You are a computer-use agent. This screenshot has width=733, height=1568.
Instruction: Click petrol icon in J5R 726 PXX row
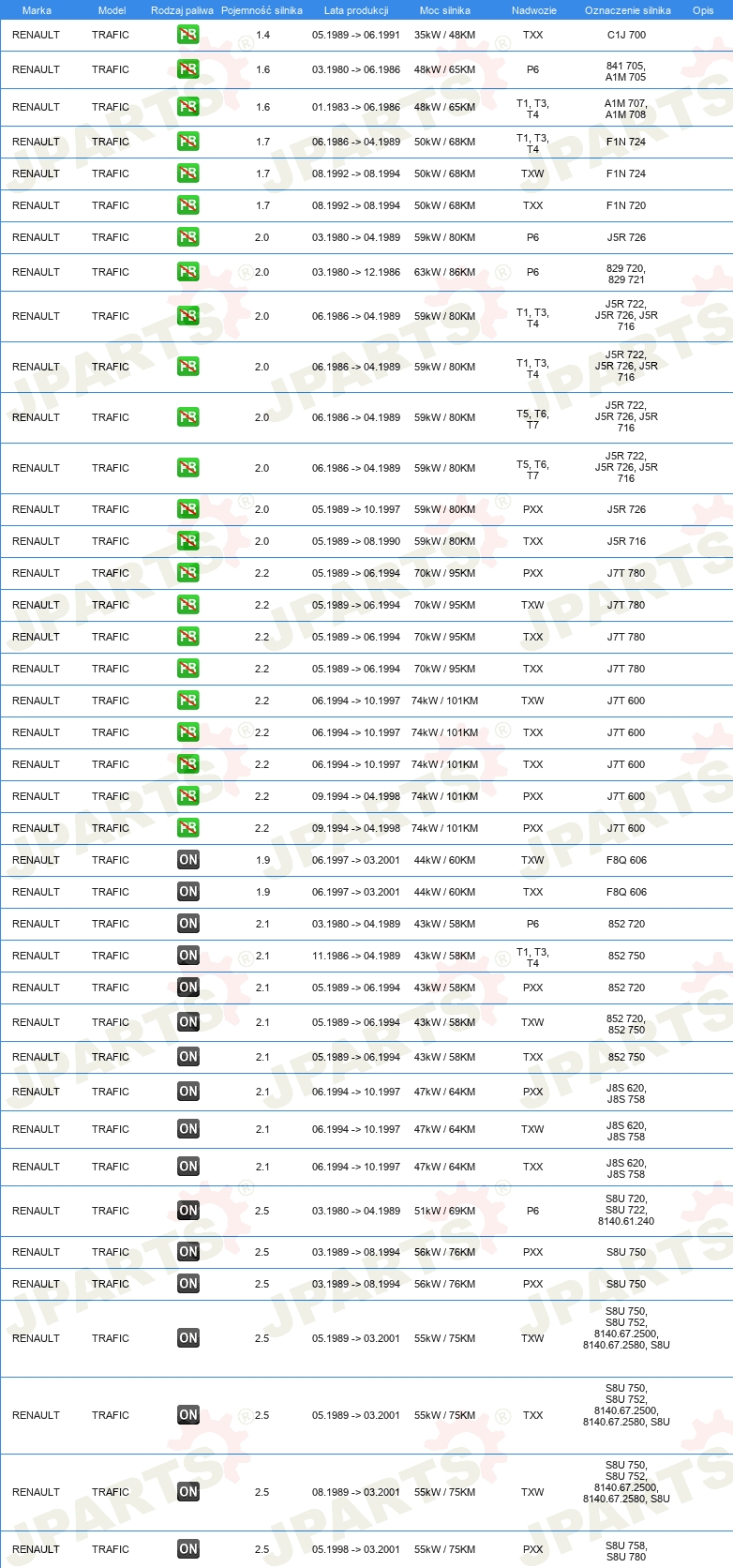pyautogui.click(x=188, y=509)
